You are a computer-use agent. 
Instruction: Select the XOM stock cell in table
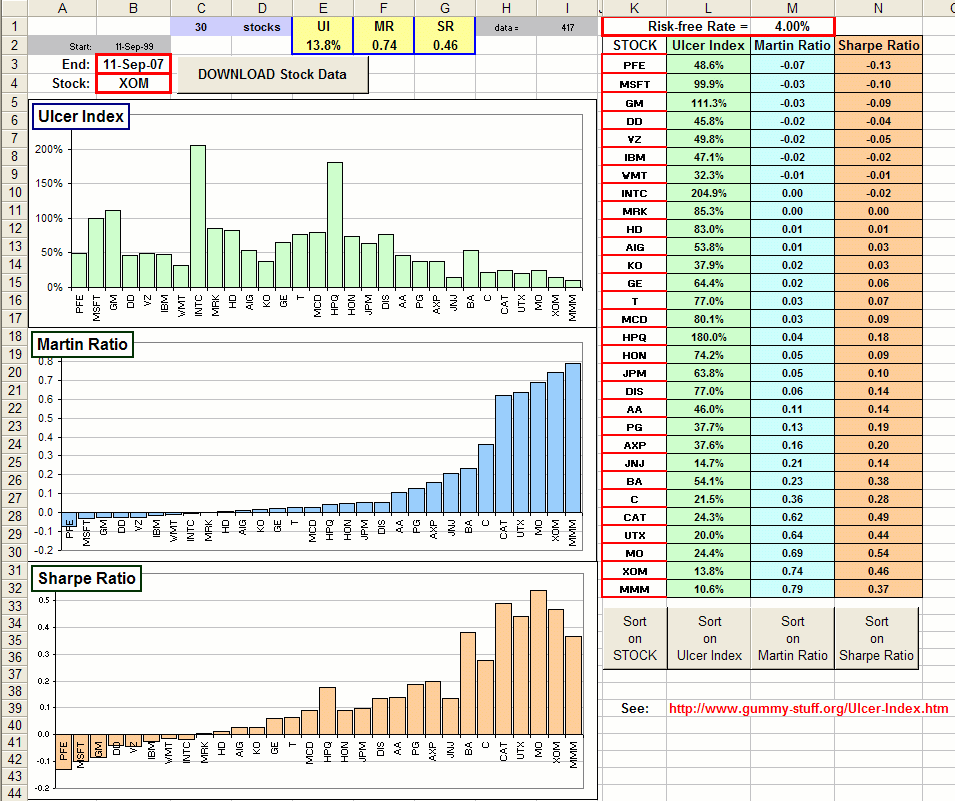coord(634,571)
